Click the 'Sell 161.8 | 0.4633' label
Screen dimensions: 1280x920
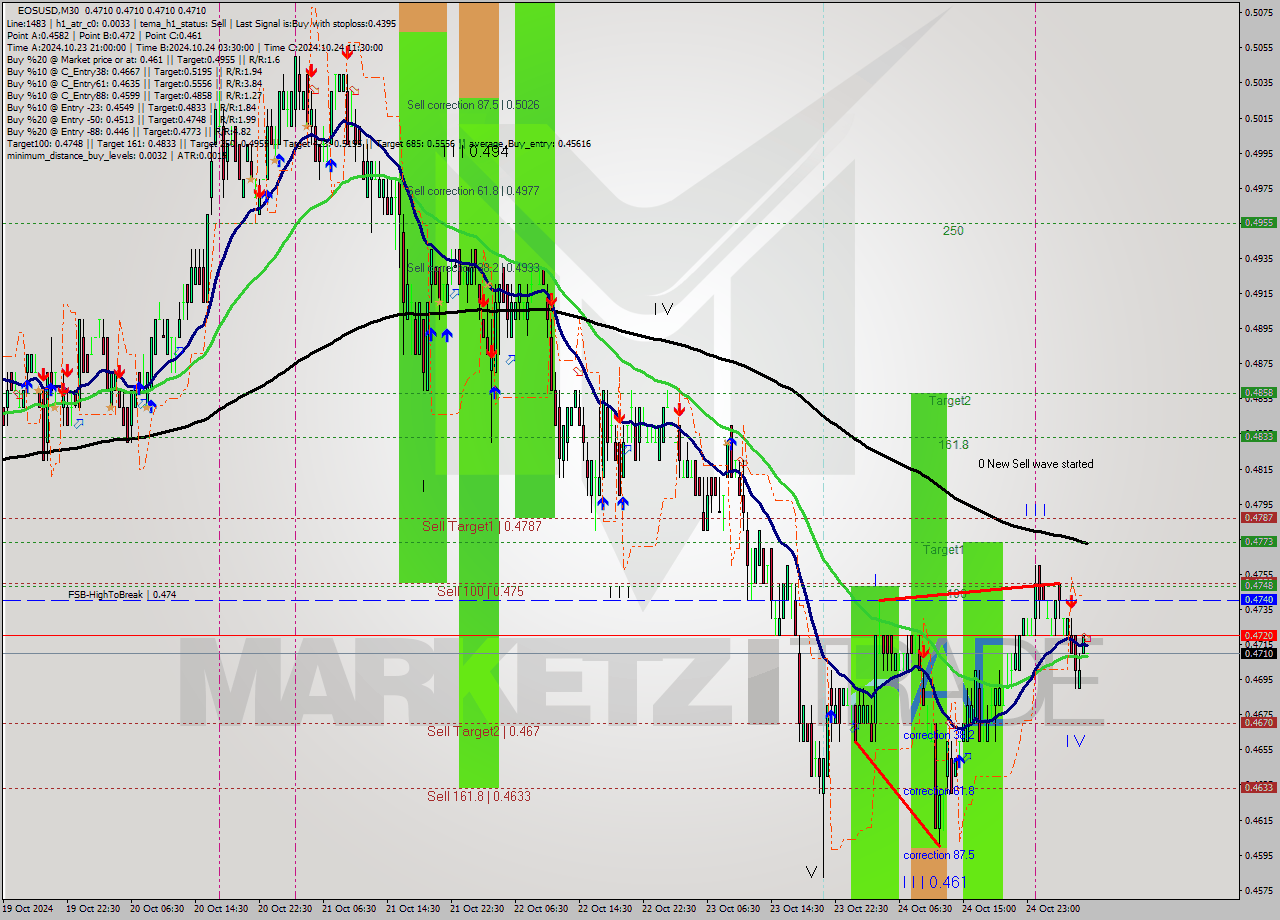(479, 796)
